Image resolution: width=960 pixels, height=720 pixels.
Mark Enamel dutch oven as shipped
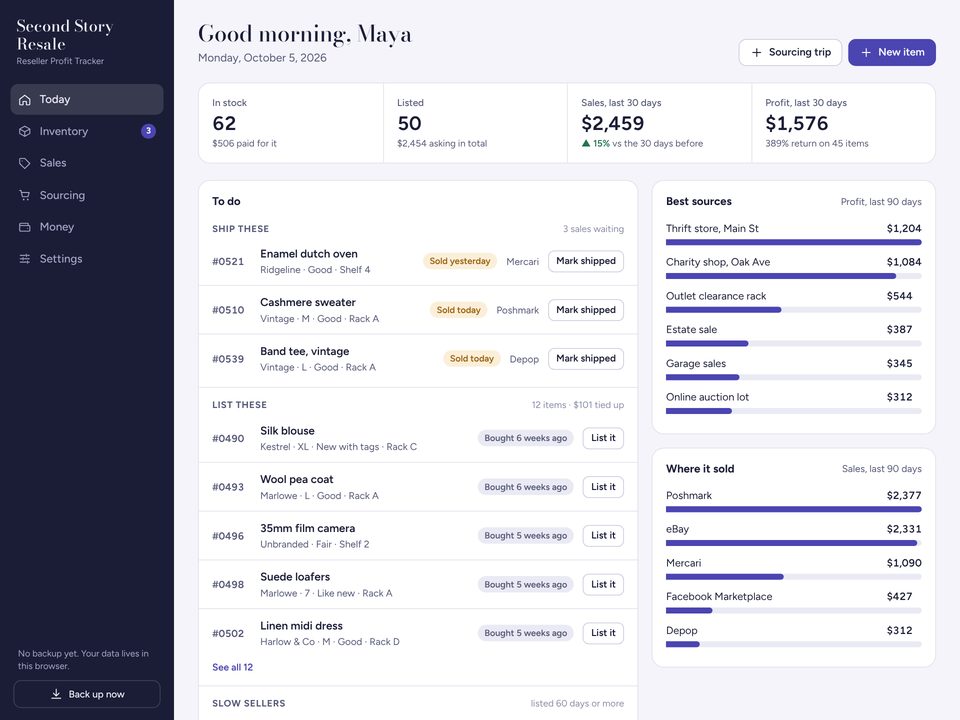(x=585, y=261)
